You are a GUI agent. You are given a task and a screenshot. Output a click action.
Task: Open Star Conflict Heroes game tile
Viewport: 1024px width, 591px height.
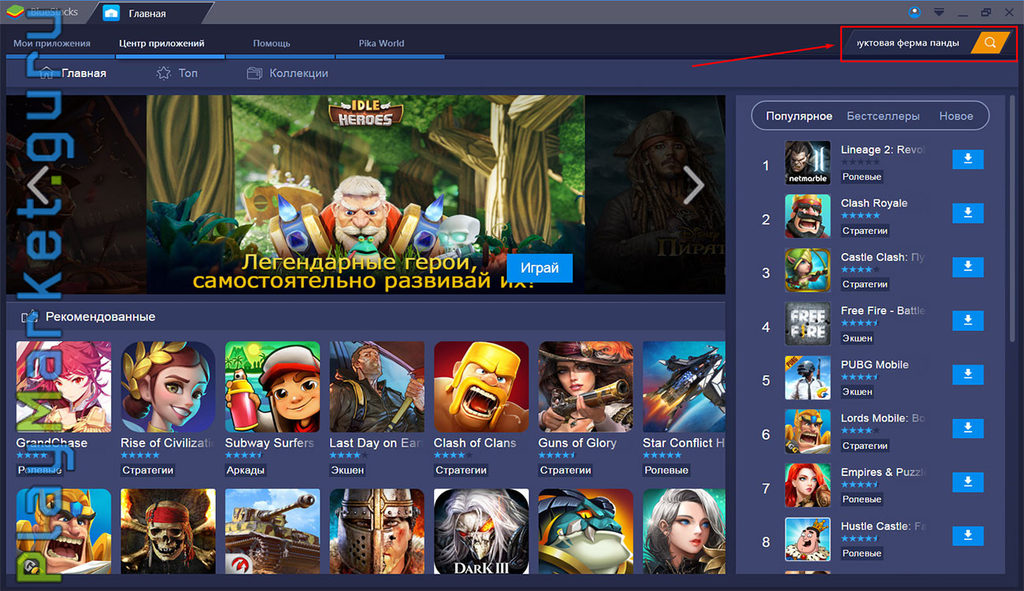tap(684, 387)
